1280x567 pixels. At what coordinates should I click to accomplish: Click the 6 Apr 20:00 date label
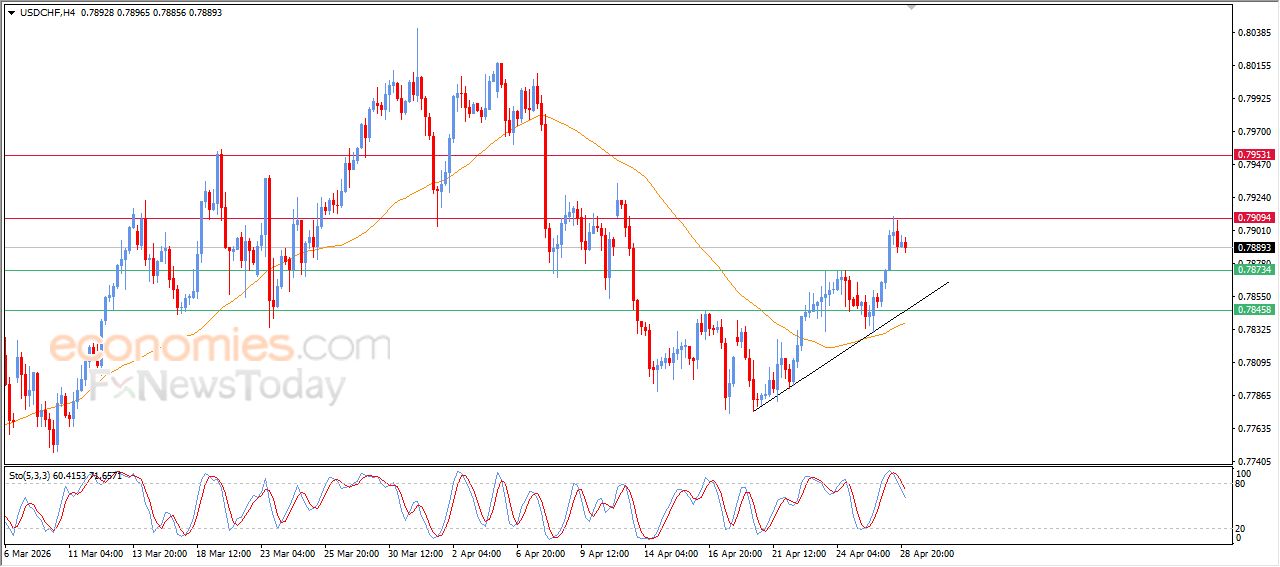541,553
